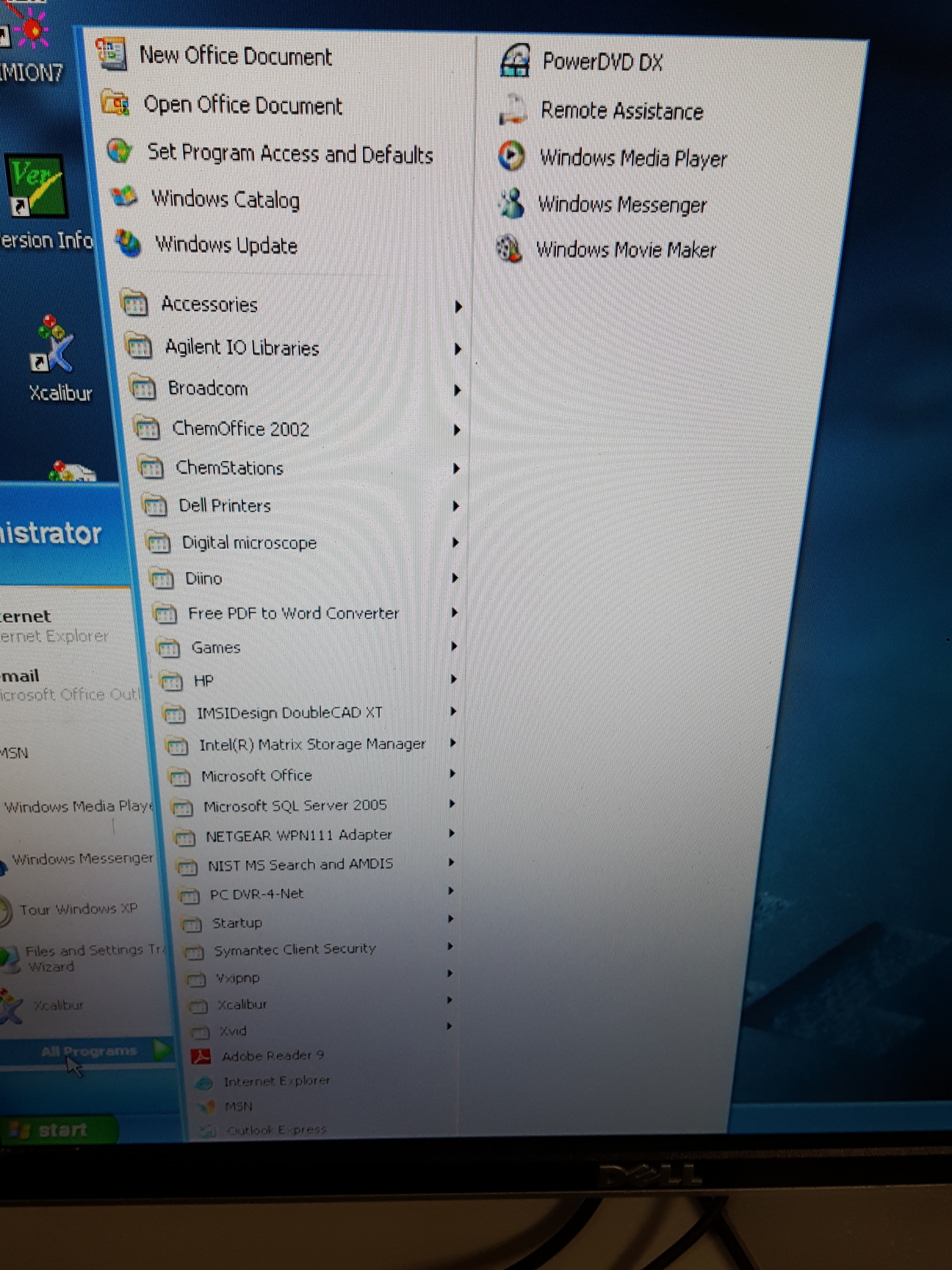Expand the Symantec Client Security submenu arrow

point(451,947)
